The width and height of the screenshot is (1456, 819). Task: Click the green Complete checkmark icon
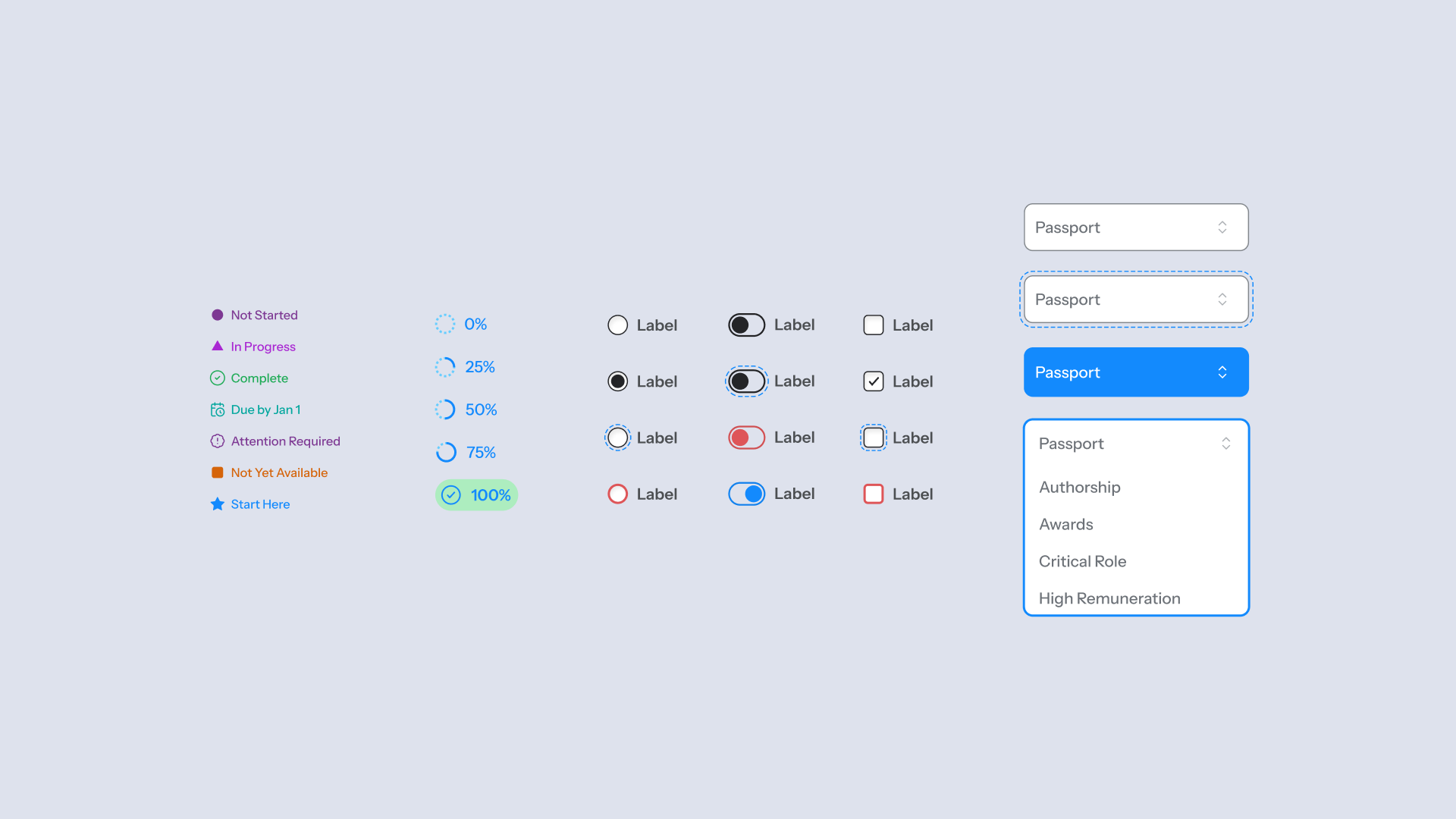pyautogui.click(x=217, y=378)
